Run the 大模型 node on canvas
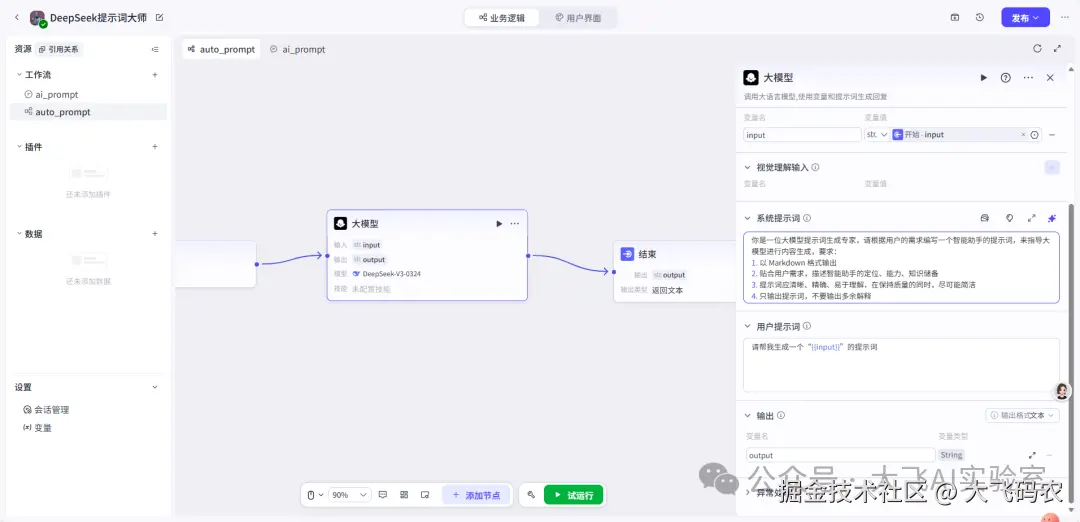Viewport: 1080px width, 522px height. click(x=499, y=224)
